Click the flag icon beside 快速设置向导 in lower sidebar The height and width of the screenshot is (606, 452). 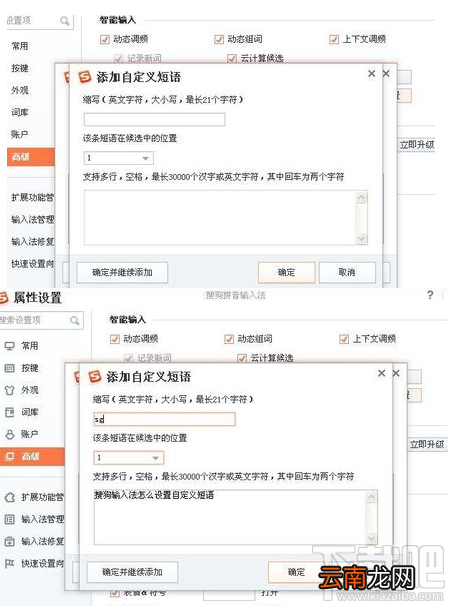pyautogui.click(x=9, y=563)
